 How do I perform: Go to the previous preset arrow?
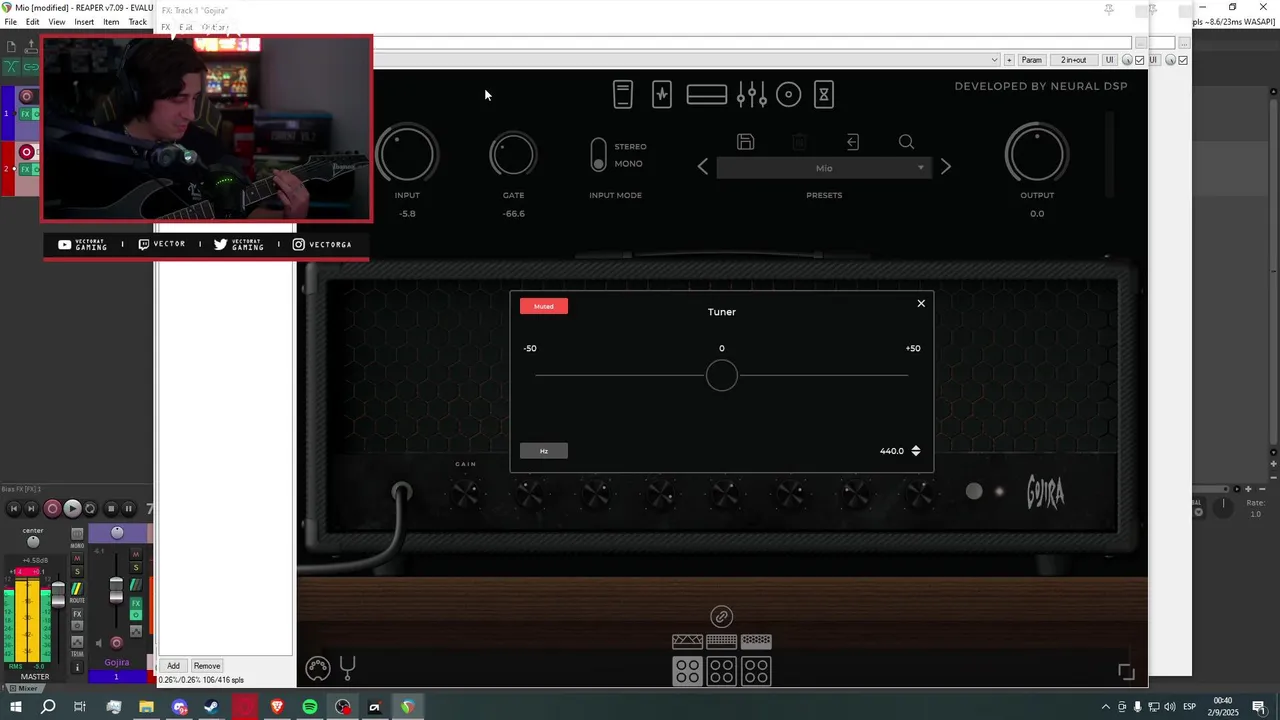point(702,167)
